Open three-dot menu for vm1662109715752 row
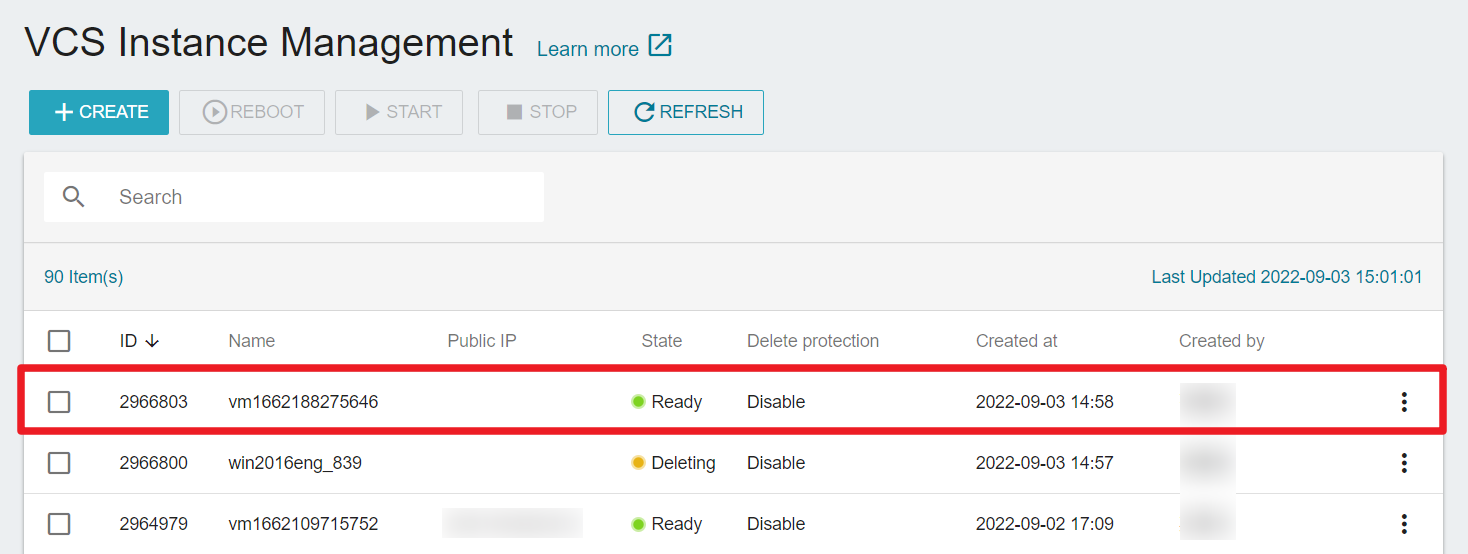This screenshot has width=1468, height=554. pos(1404,524)
